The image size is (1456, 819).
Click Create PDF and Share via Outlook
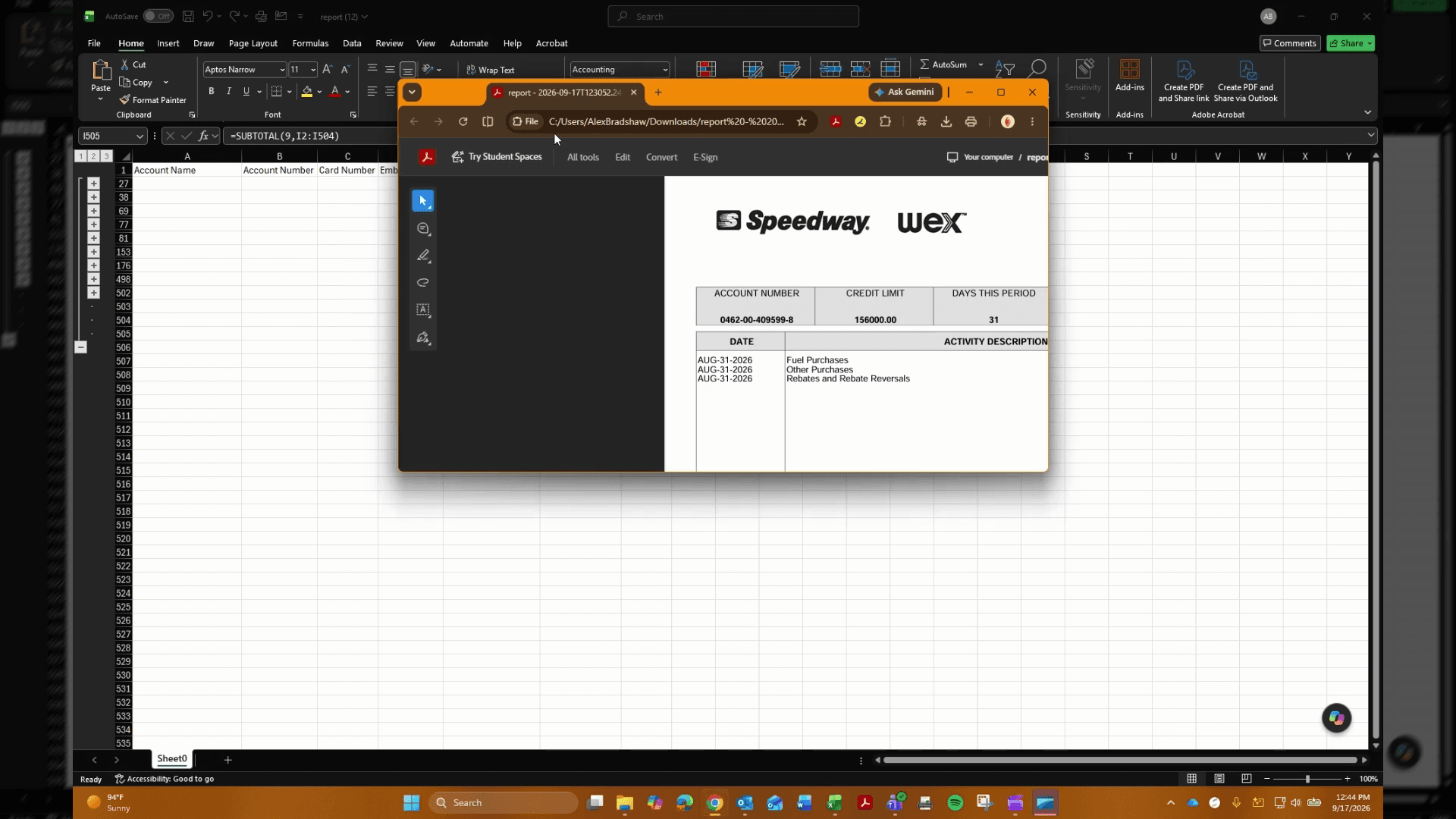click(1245, 81)
